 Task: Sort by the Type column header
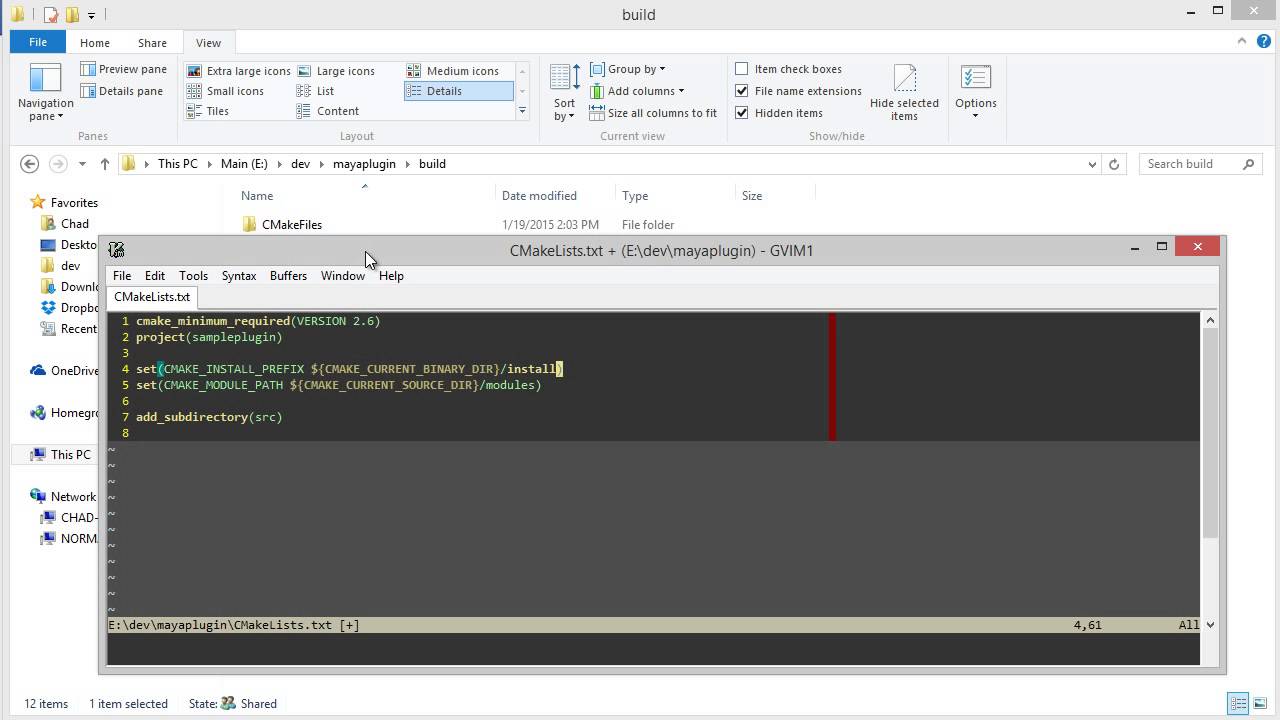635,196
